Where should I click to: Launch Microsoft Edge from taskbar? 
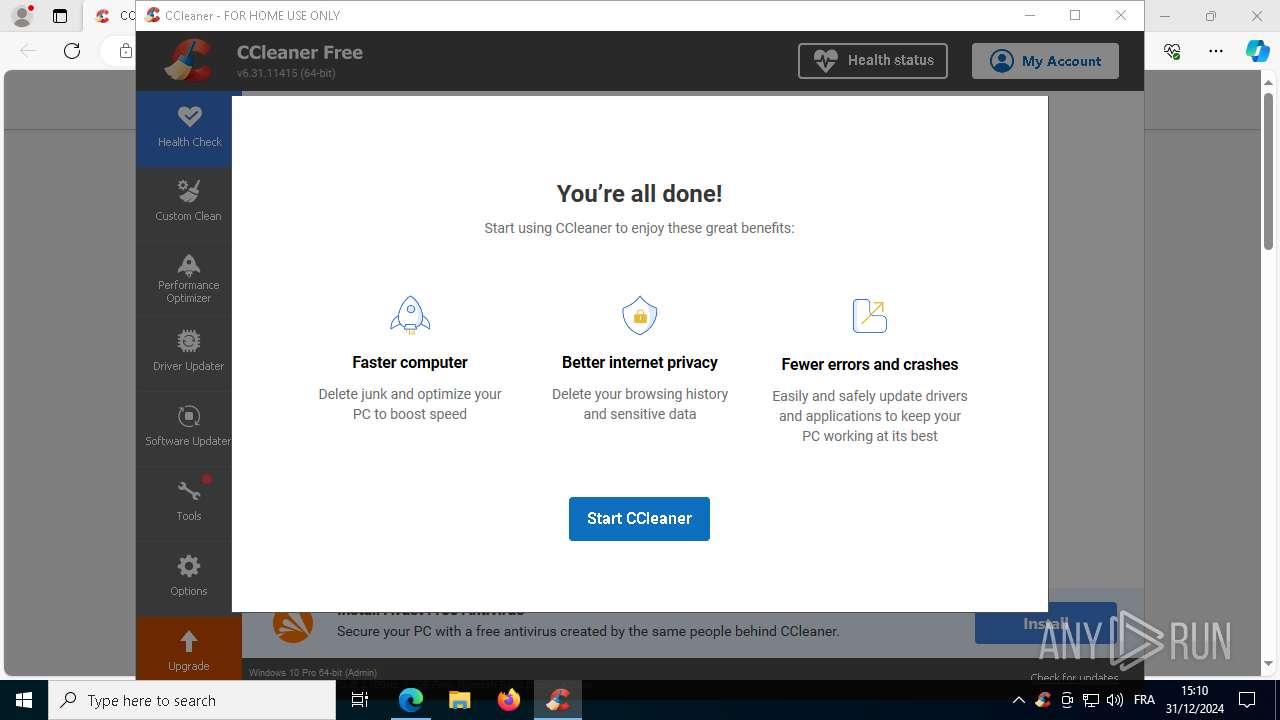click(411, 700)
